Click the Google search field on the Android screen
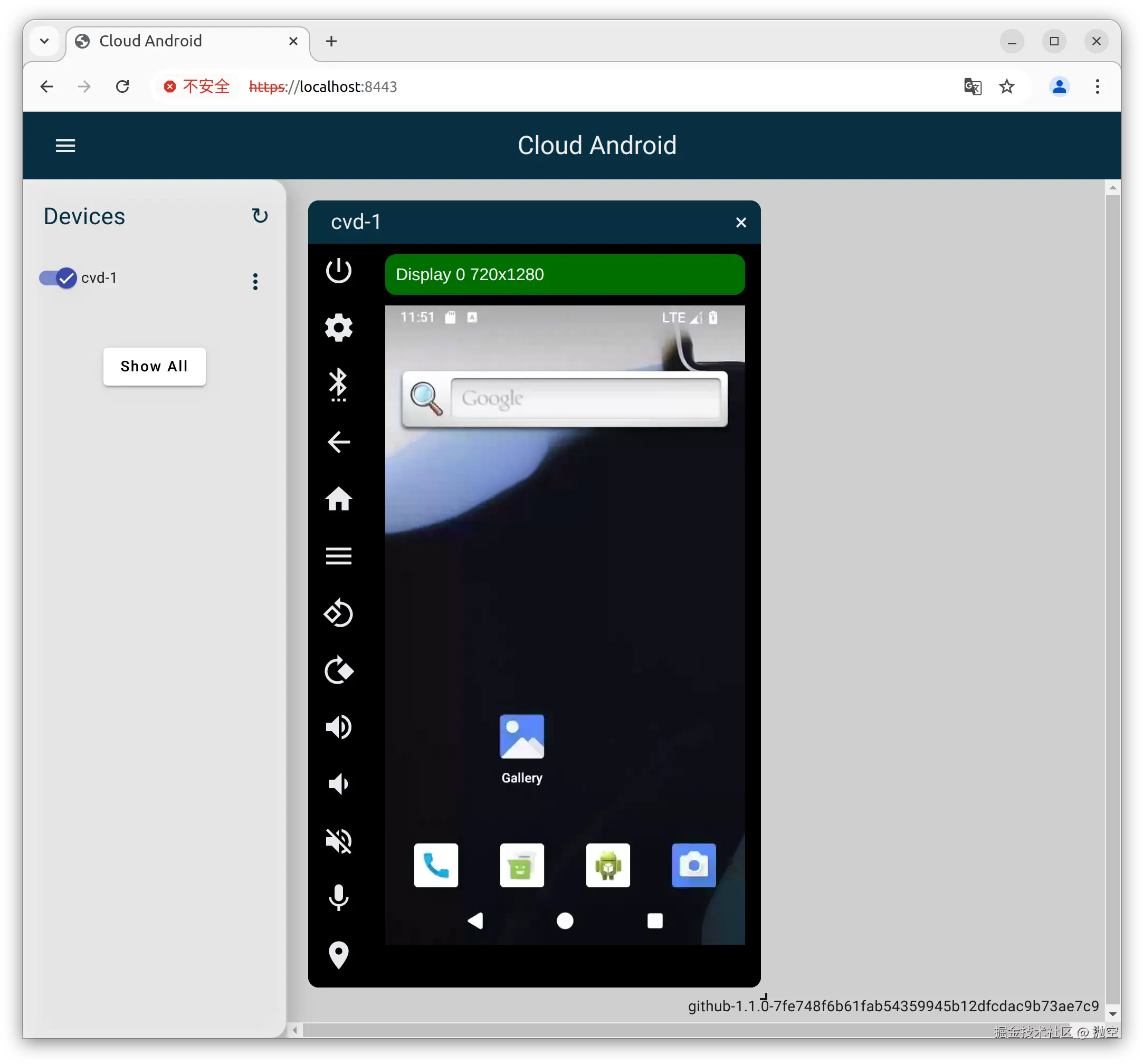 pos(586,398)
